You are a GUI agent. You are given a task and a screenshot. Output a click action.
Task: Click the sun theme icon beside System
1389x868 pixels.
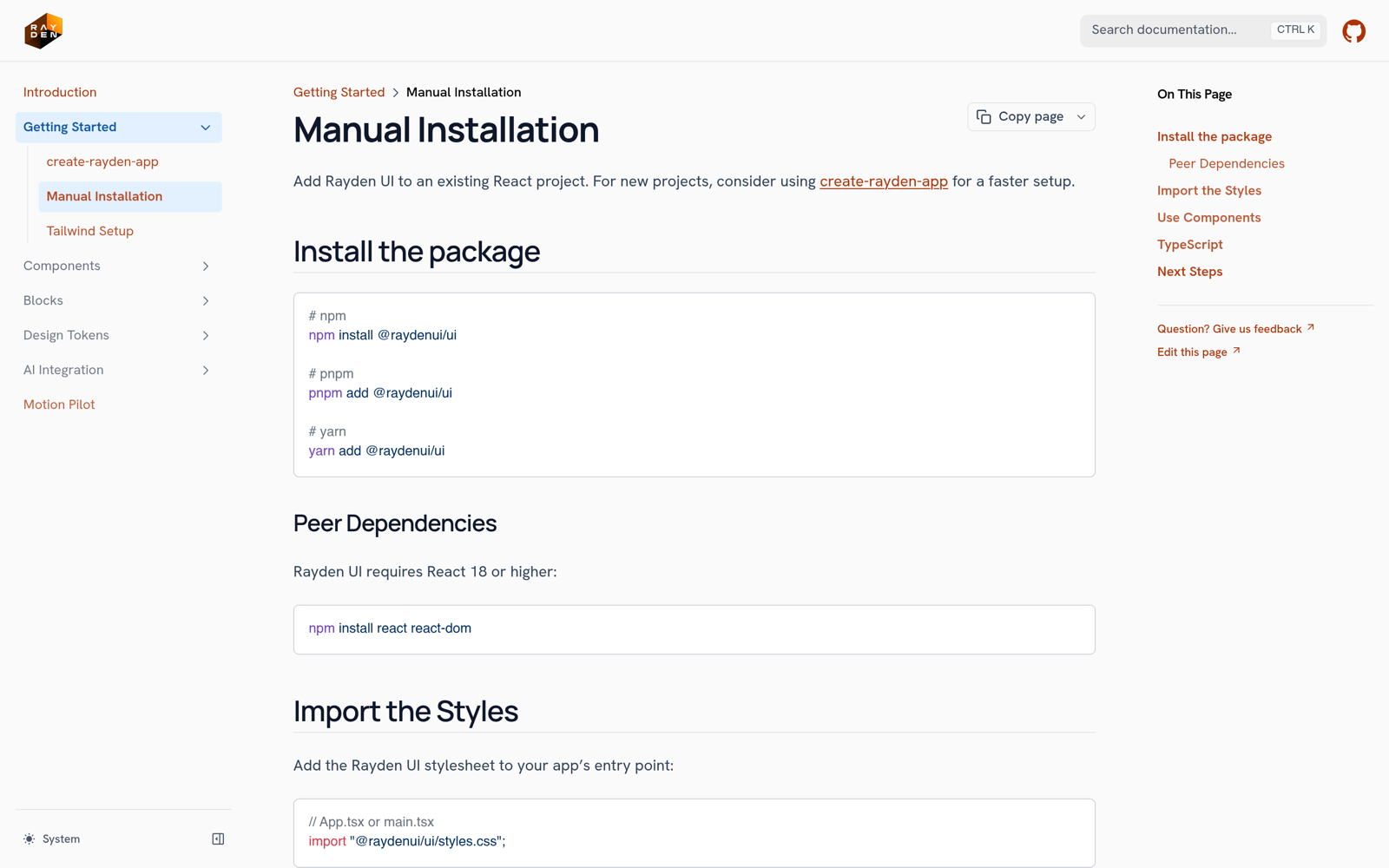tap(30, 839)
